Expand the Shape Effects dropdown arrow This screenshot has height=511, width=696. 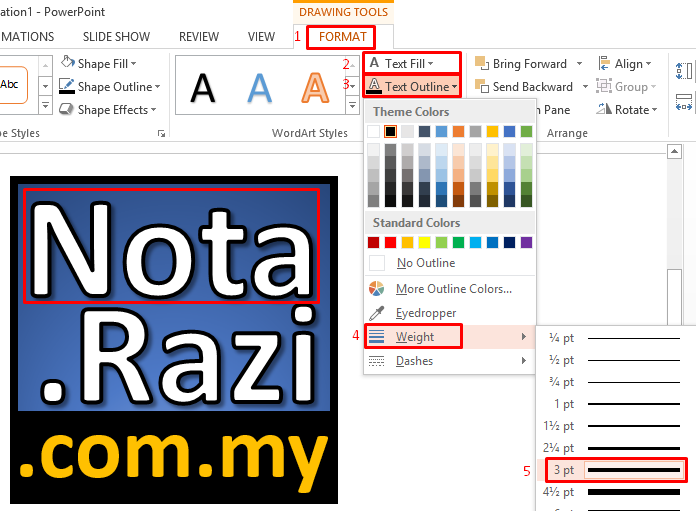coord(154,110)
